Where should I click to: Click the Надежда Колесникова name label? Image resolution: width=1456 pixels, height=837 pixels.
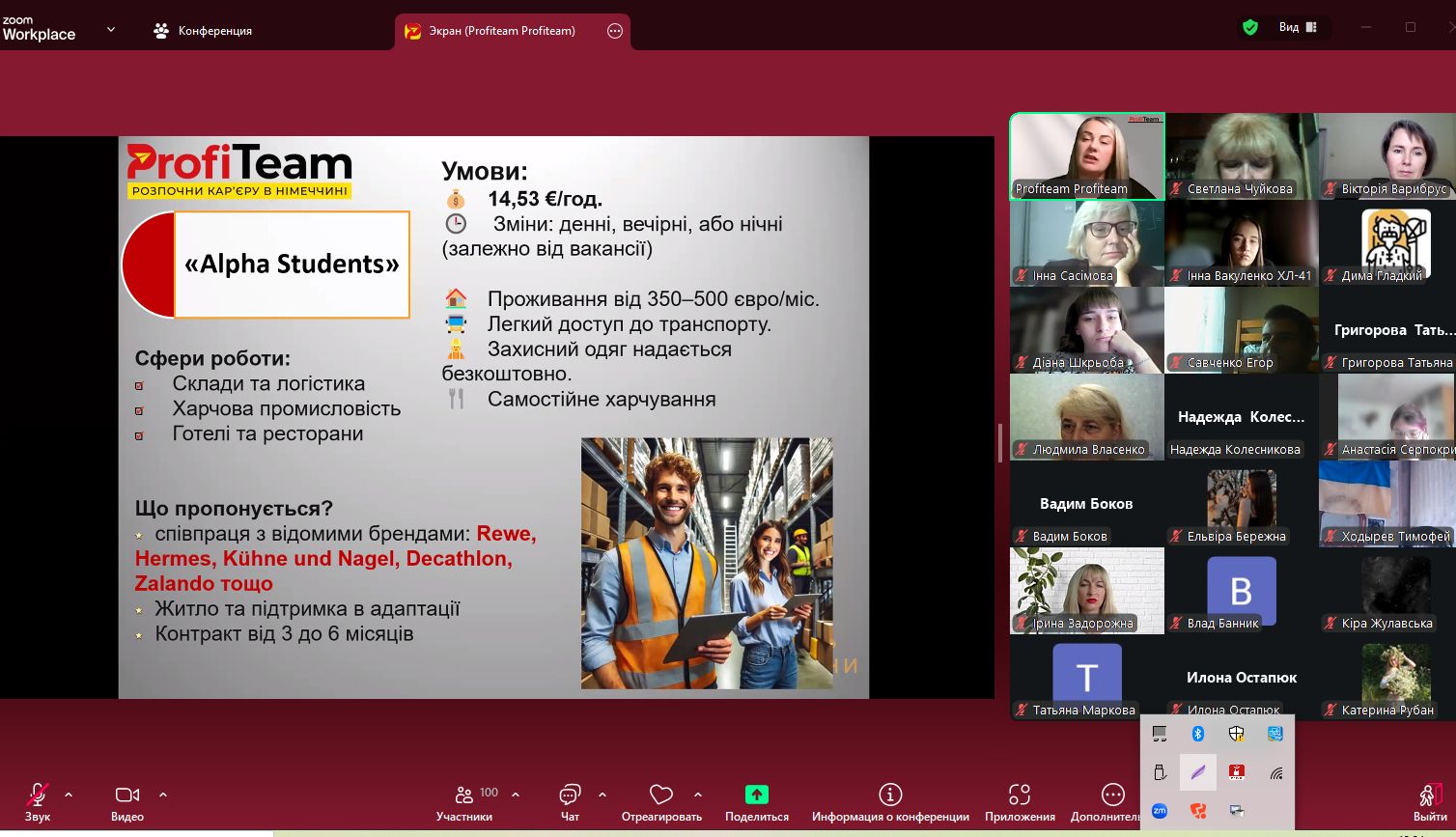1235,450
